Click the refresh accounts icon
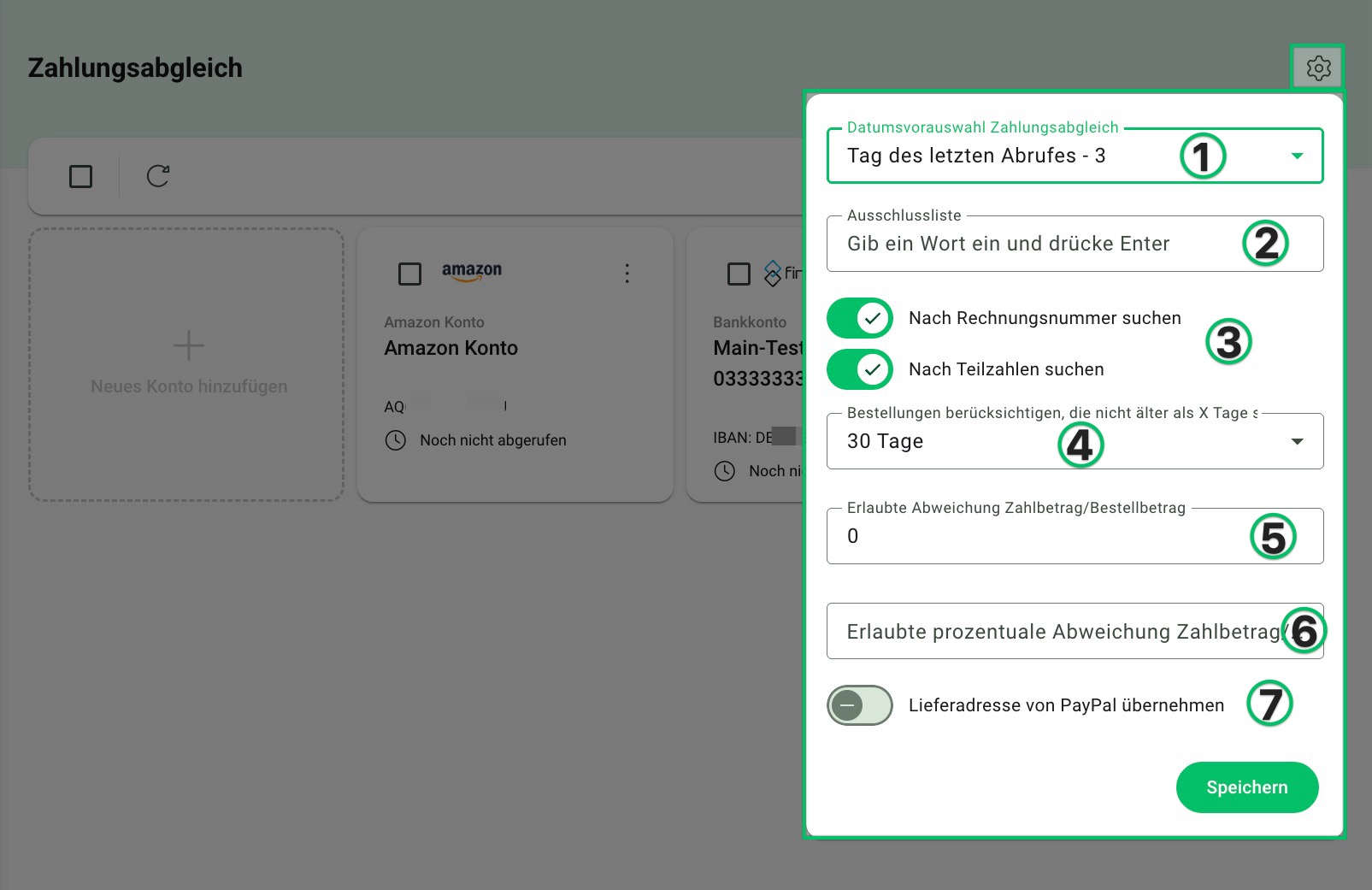Viewport: 1372px width, 890px height. 158,176
